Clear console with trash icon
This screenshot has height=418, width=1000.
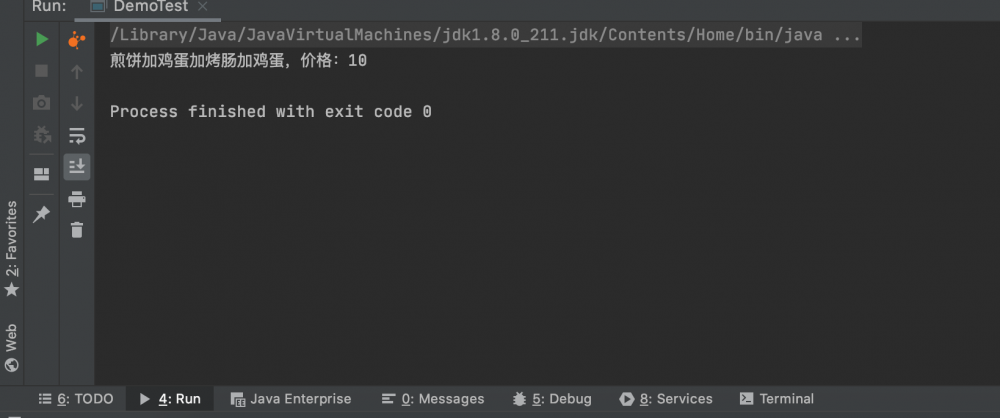pos(77,230)
